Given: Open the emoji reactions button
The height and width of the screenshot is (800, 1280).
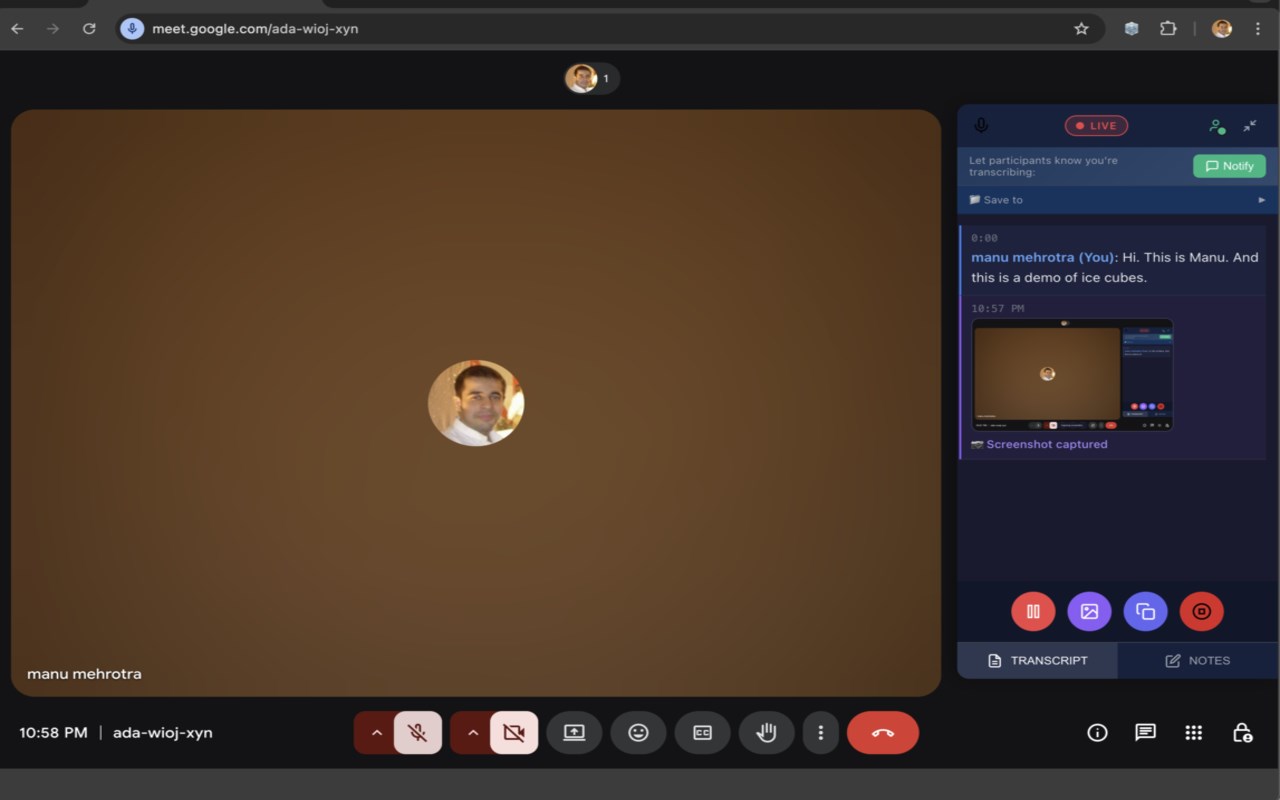Looking at the screenshot, I should [638, 733].
